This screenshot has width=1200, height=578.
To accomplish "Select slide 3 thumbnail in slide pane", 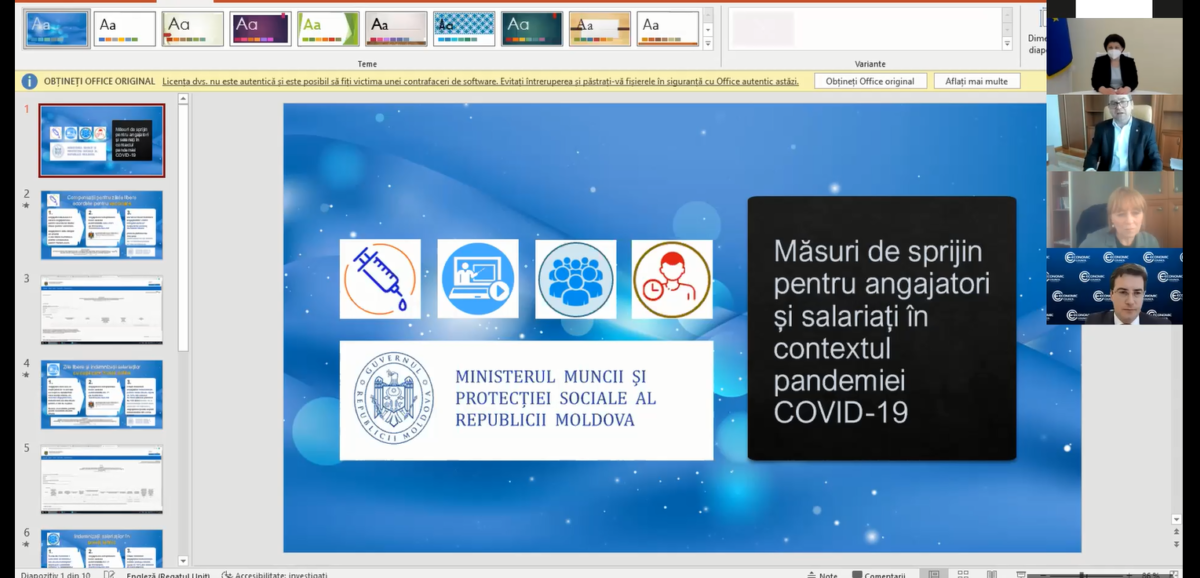I will click(102, 310).
